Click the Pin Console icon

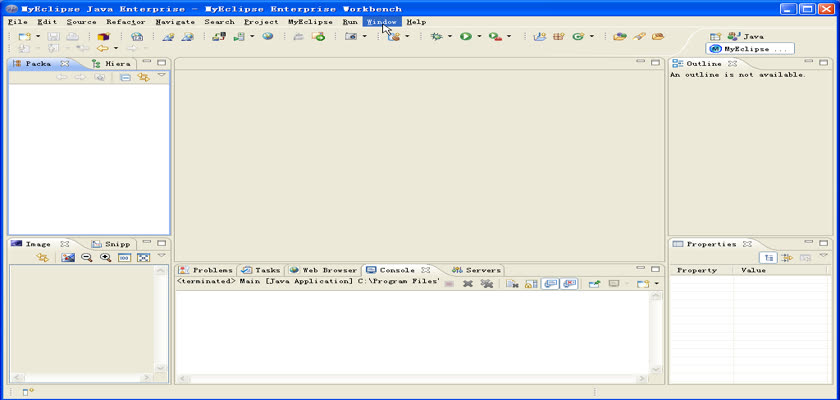[x=594, y=283]
